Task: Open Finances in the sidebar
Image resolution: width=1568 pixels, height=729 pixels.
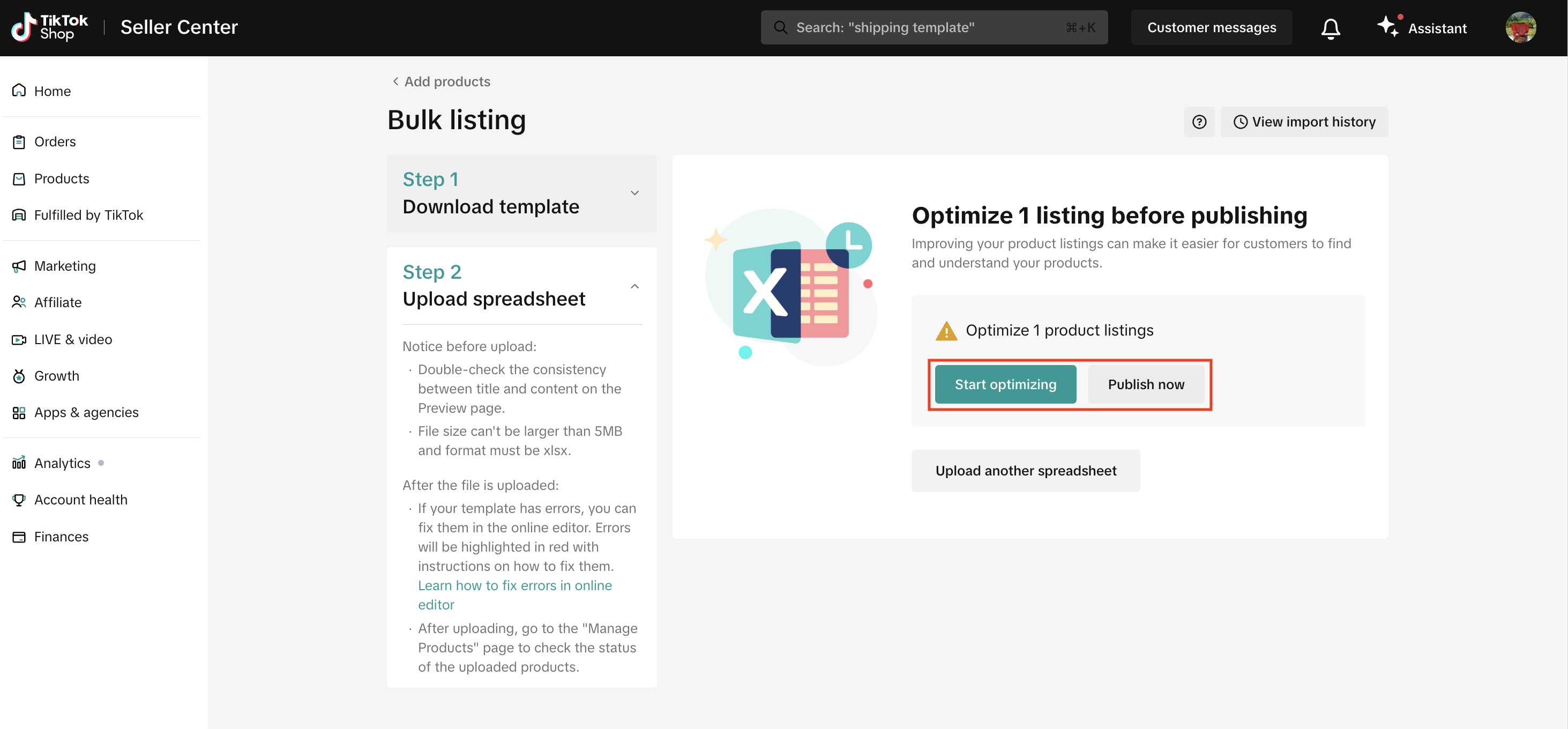Action: click(x=61, y=537)
